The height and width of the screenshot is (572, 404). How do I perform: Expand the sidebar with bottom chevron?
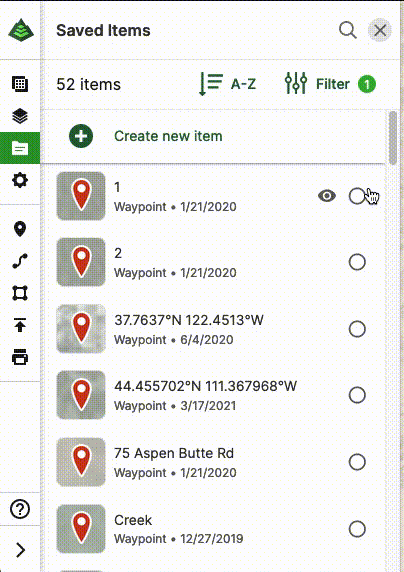(20, 550)
